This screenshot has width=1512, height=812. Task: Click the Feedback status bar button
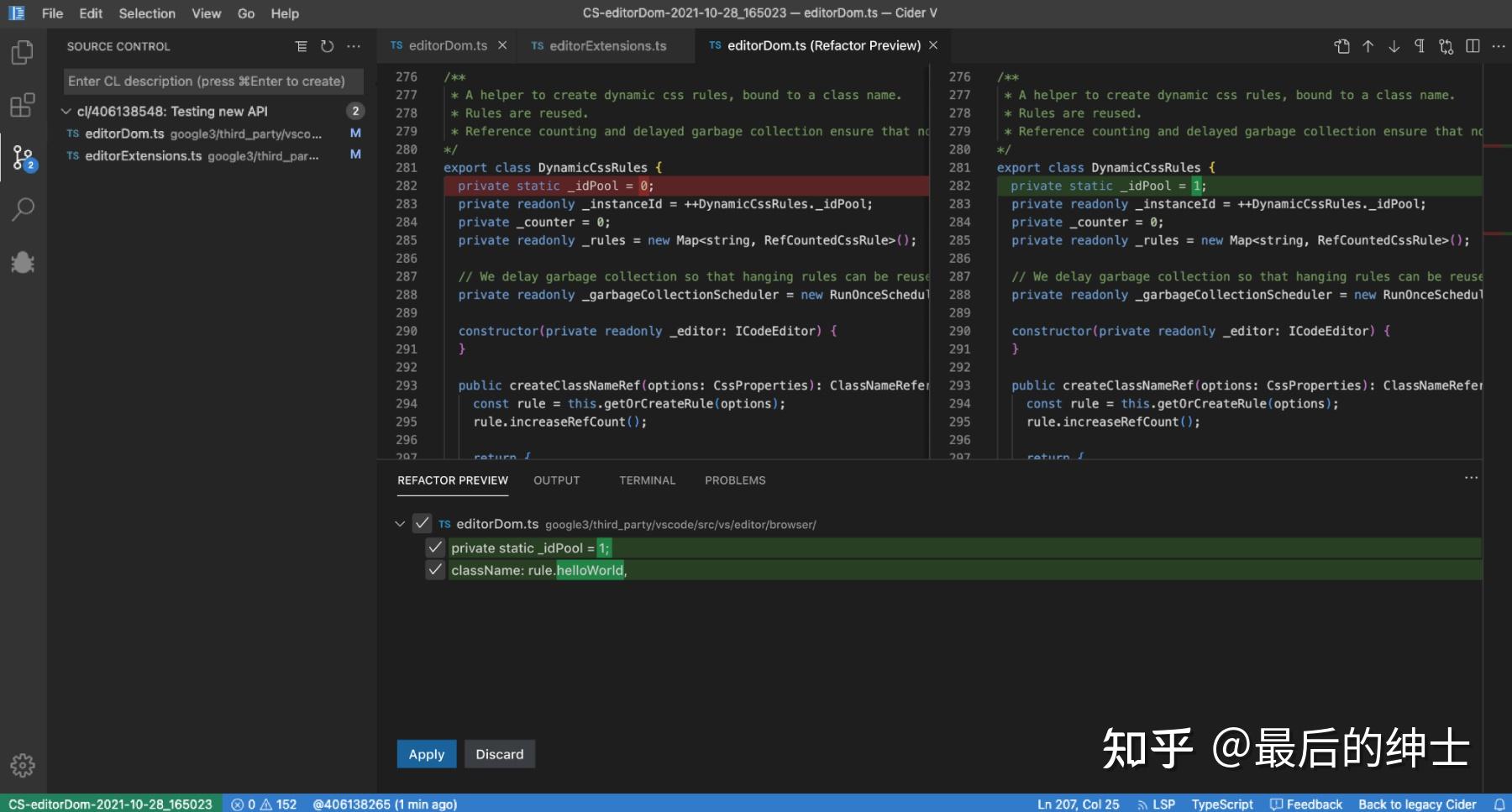tap(1306, 804)
